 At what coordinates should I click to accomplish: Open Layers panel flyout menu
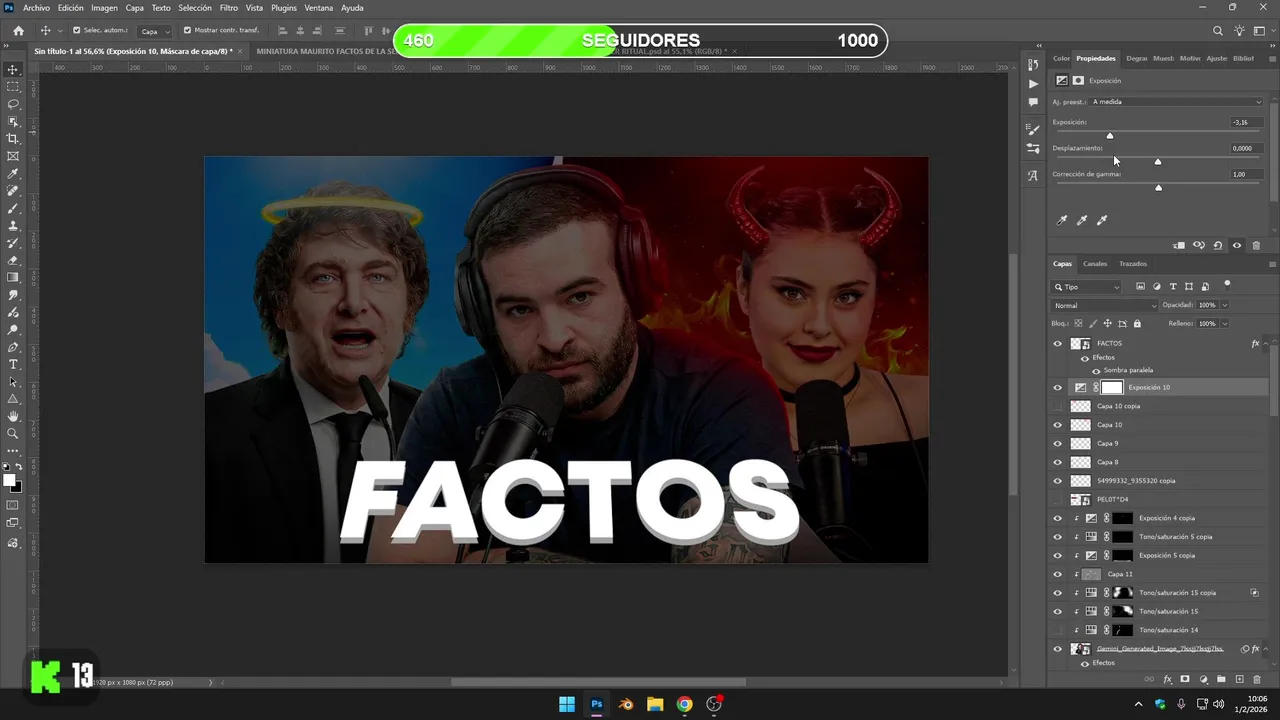(x=1272, y=264)
